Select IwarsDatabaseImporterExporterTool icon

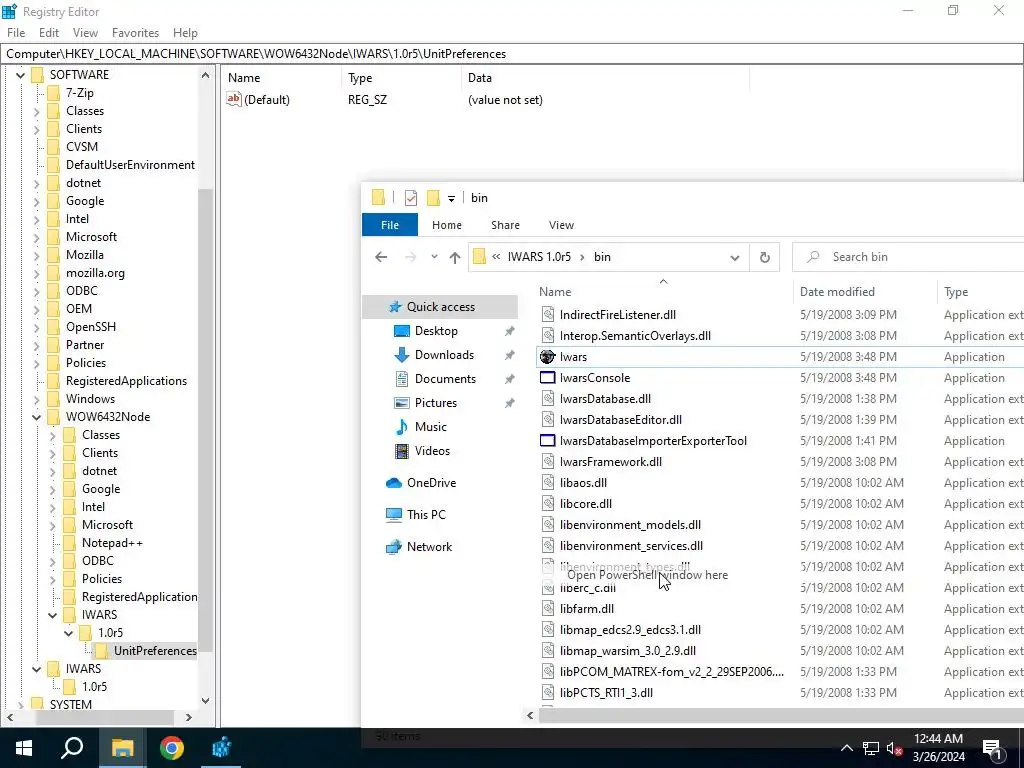[x=547, y=441]
